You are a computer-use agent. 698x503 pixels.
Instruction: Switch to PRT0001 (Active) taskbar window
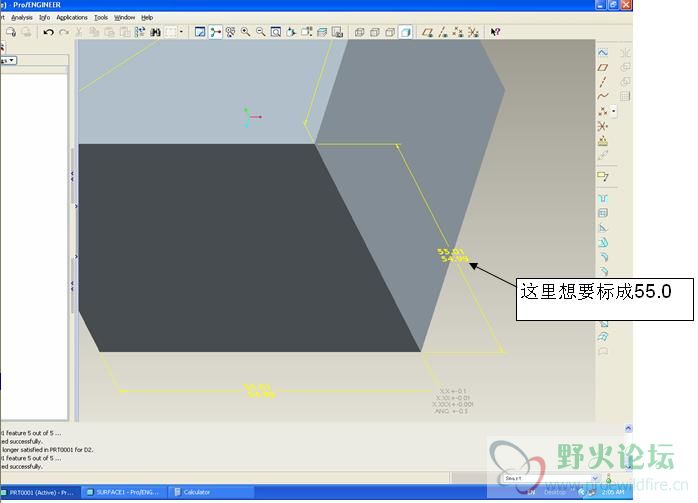[40, 492]
